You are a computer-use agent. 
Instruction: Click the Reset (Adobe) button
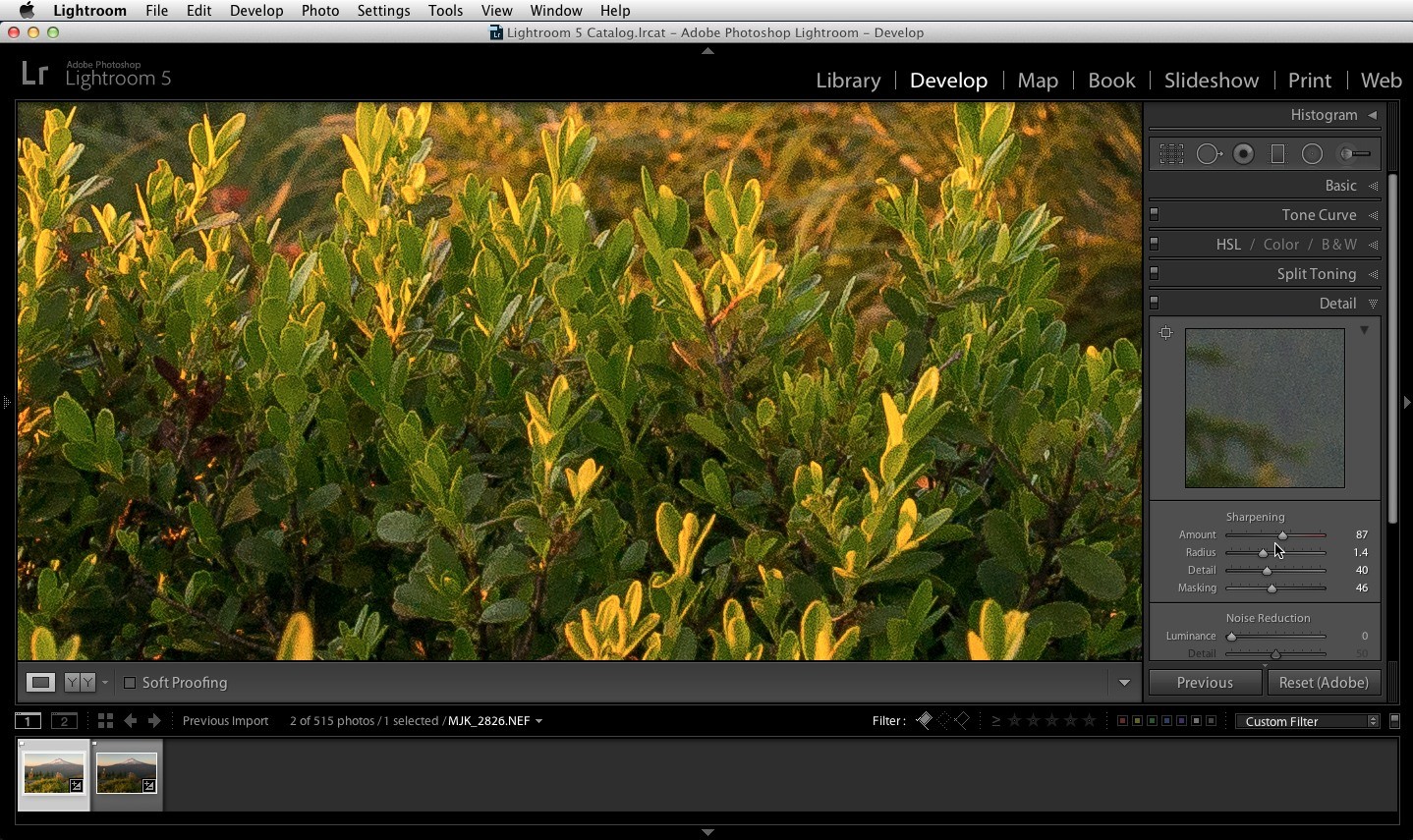[x=1324, y=683]
